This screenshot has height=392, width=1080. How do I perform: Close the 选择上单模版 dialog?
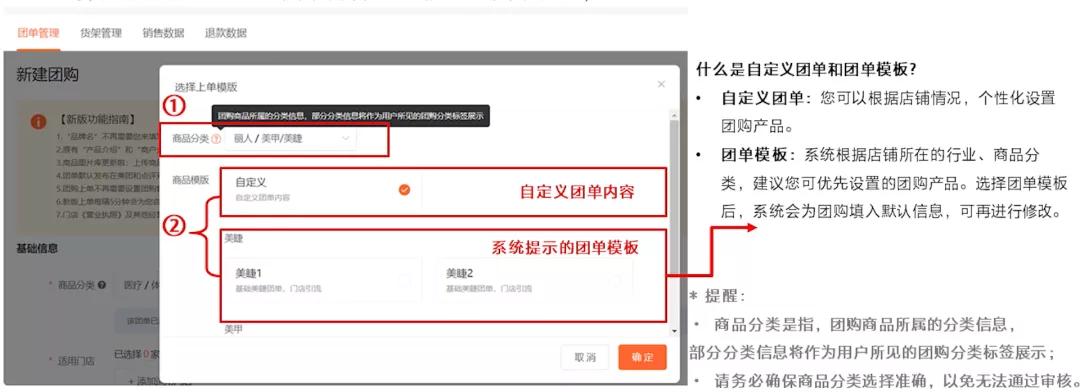click(x=661, y=84)
